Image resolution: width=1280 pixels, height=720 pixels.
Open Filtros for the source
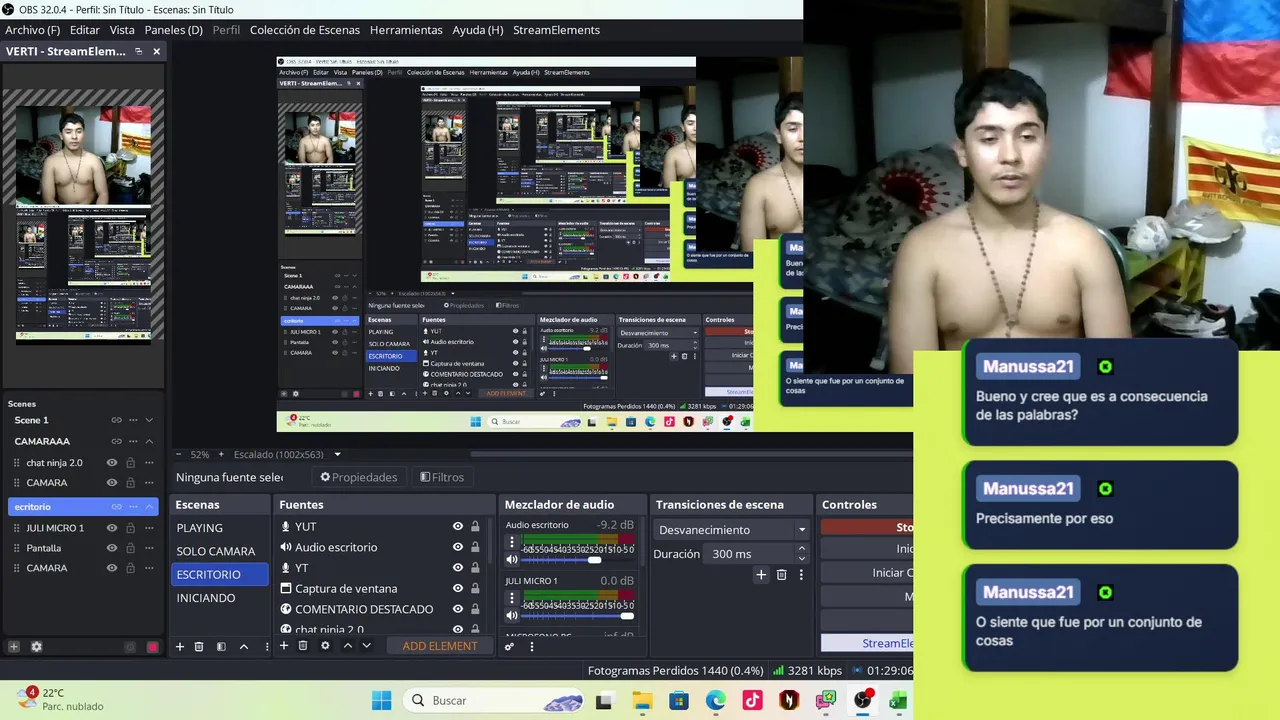(442, 477)
